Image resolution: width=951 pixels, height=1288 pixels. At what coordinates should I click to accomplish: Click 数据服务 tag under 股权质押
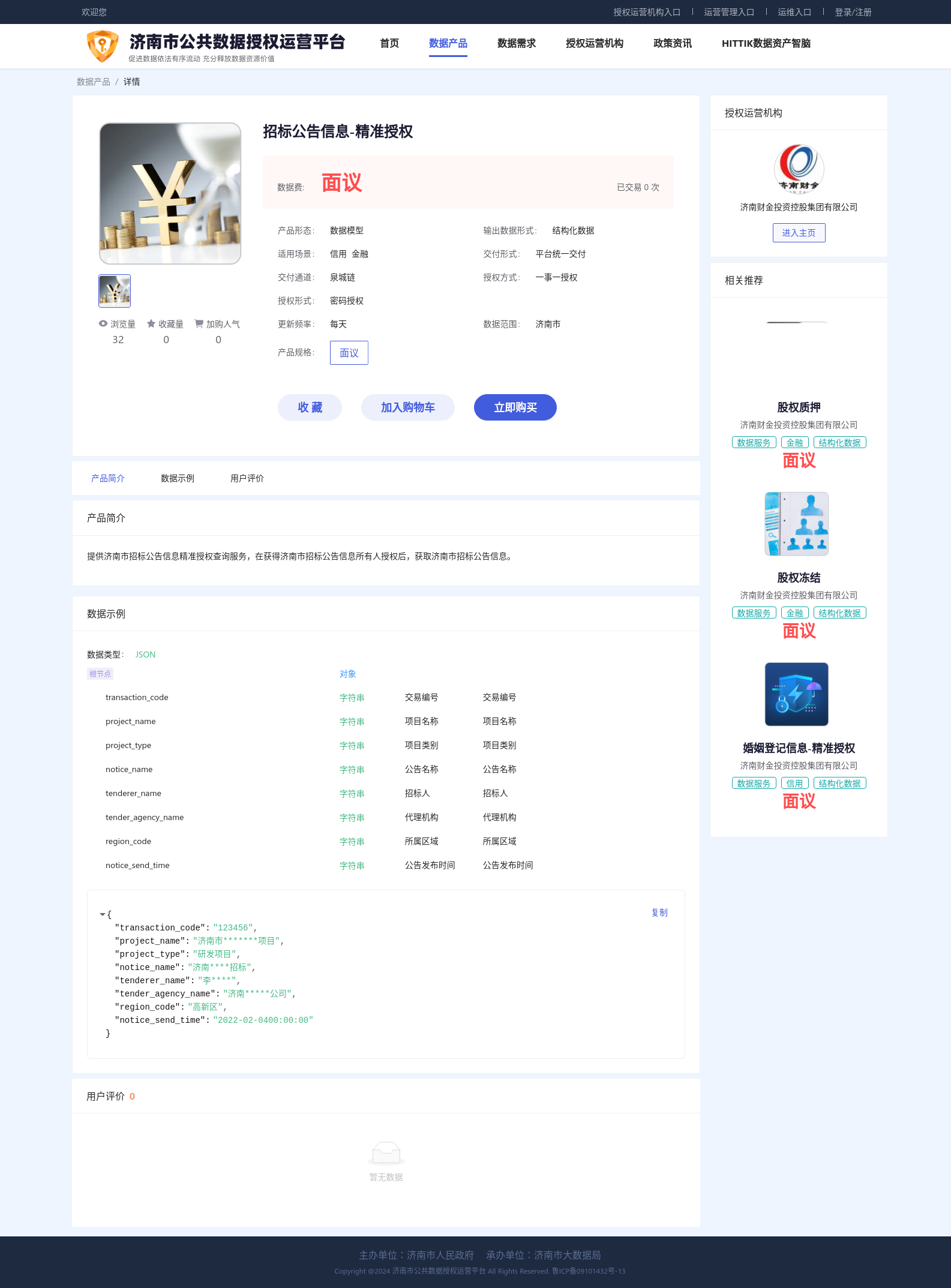(x=754, y=443)
